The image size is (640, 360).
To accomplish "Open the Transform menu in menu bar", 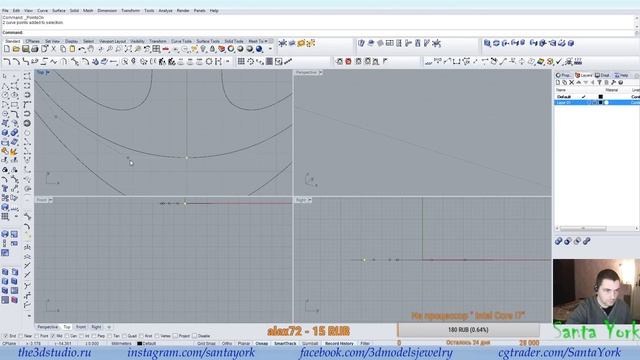I will tap(130, 11).
